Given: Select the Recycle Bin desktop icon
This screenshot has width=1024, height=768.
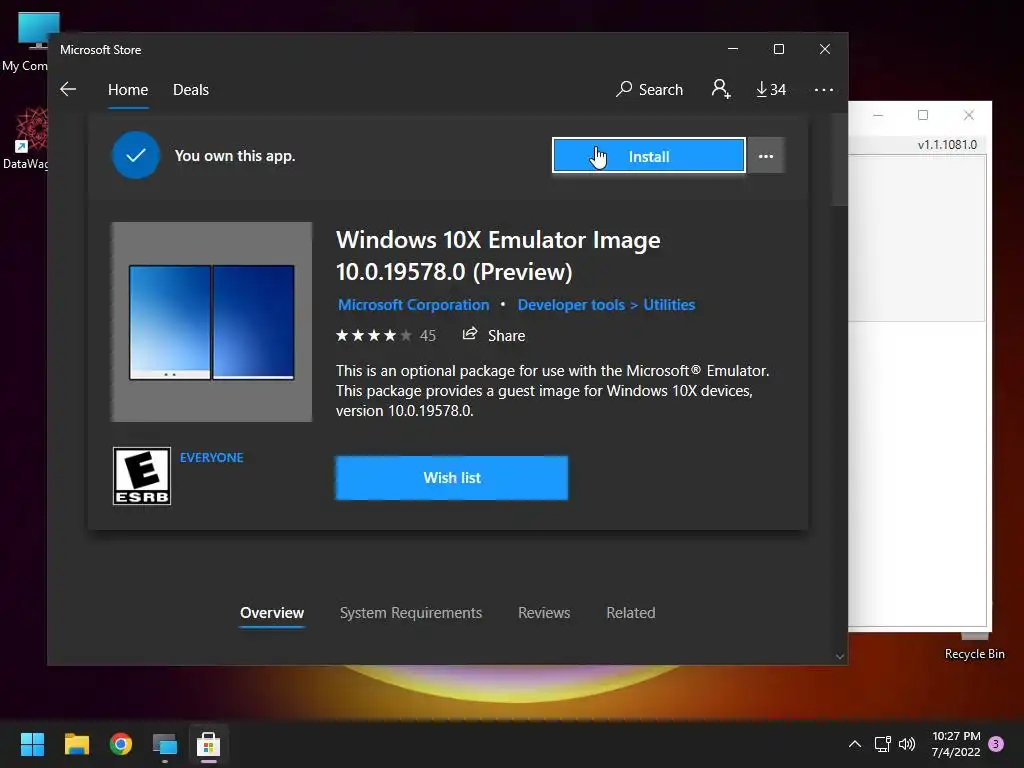Looking at the screenshot, I should point(974,647).
